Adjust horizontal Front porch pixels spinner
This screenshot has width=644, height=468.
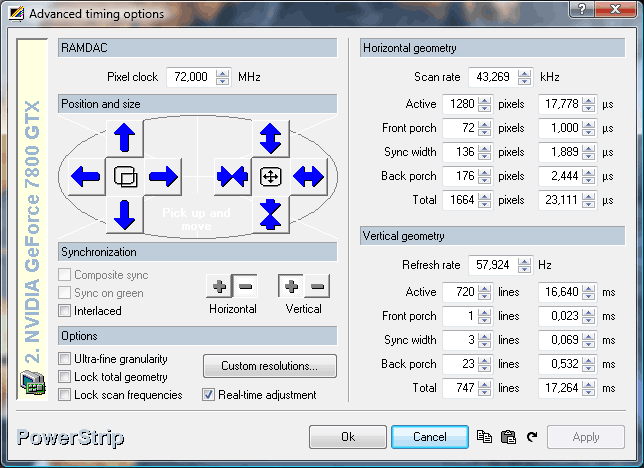485,128
